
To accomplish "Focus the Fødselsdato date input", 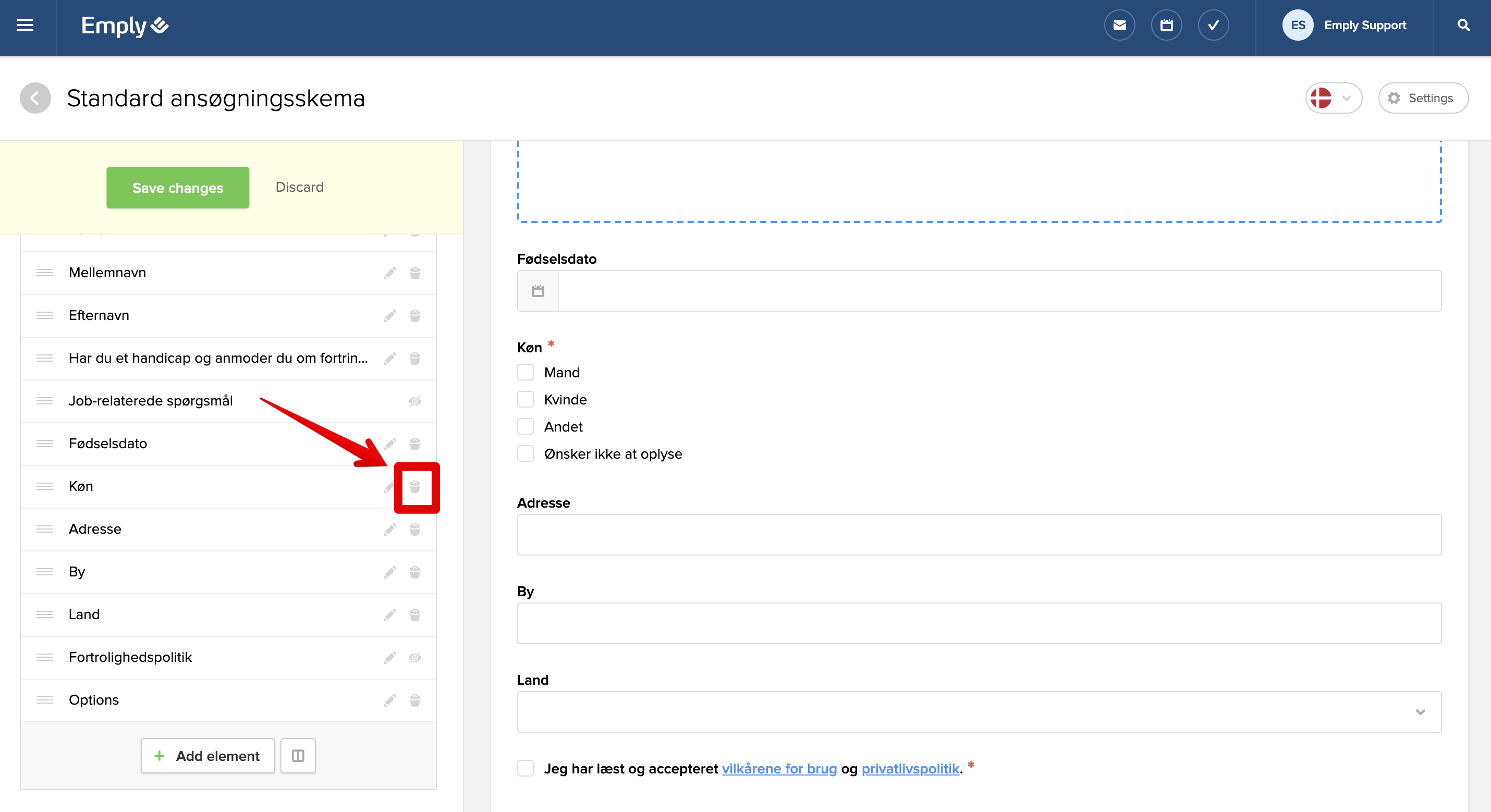I will coord(999,290).
